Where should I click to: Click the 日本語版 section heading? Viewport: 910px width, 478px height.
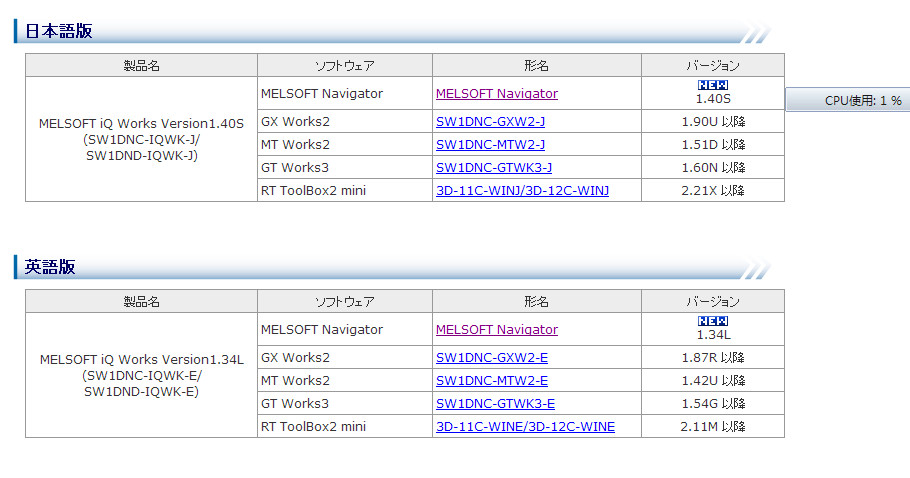coord(58,31)
